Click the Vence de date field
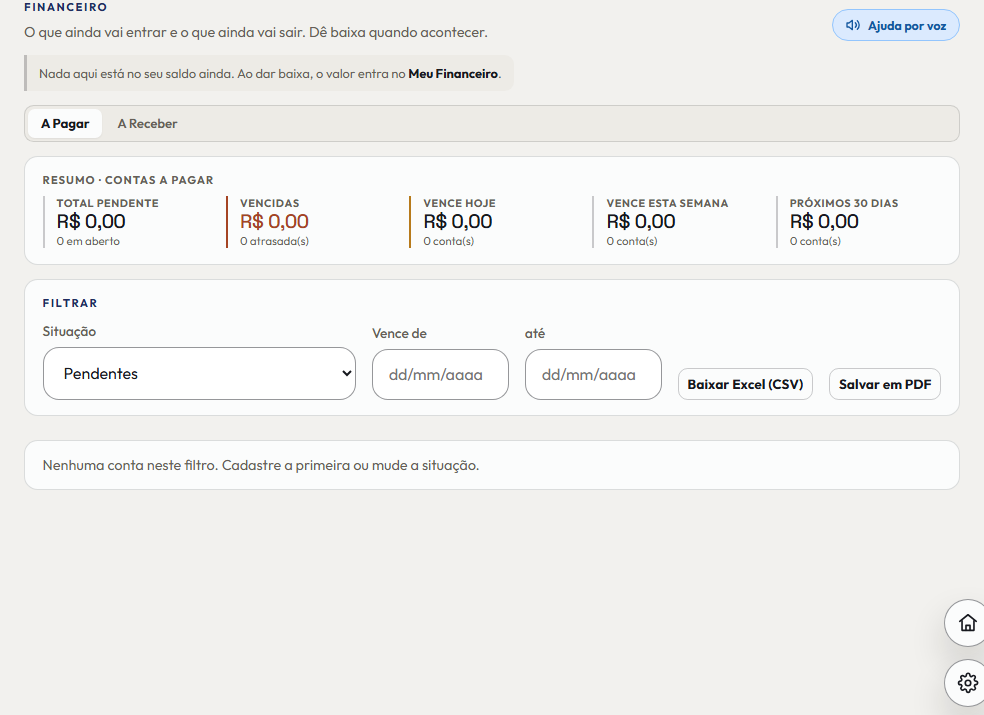 (440, 375)
